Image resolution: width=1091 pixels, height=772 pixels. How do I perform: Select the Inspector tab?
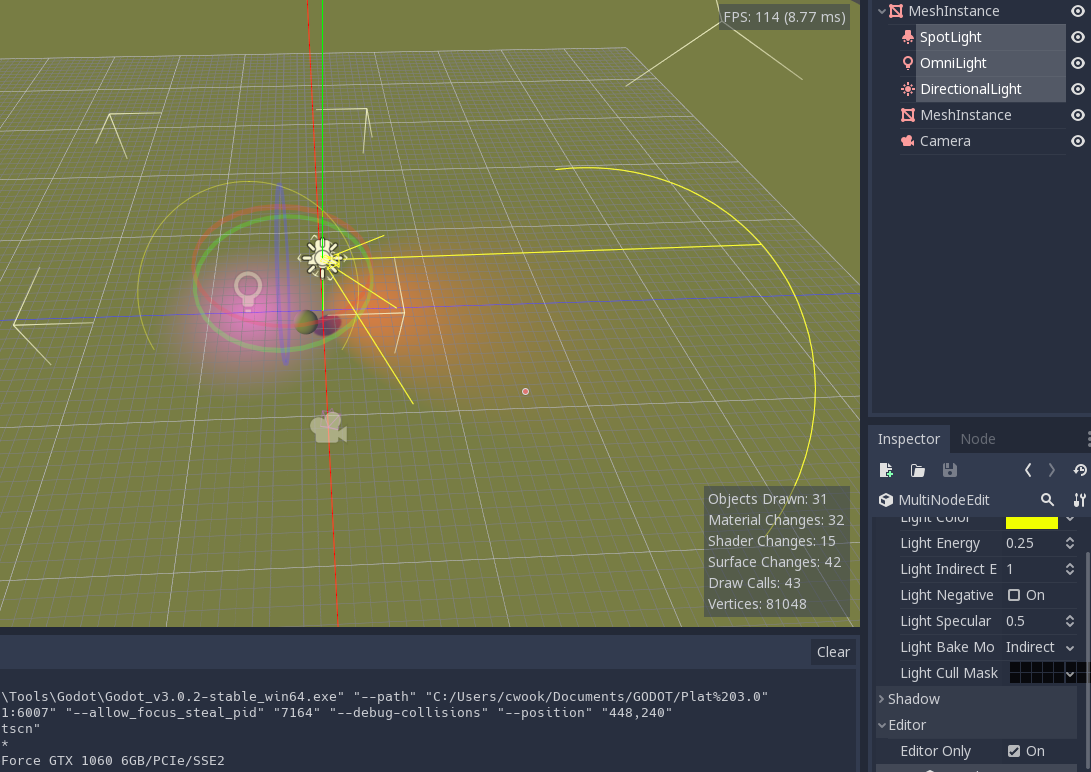(x=908, y=438)
